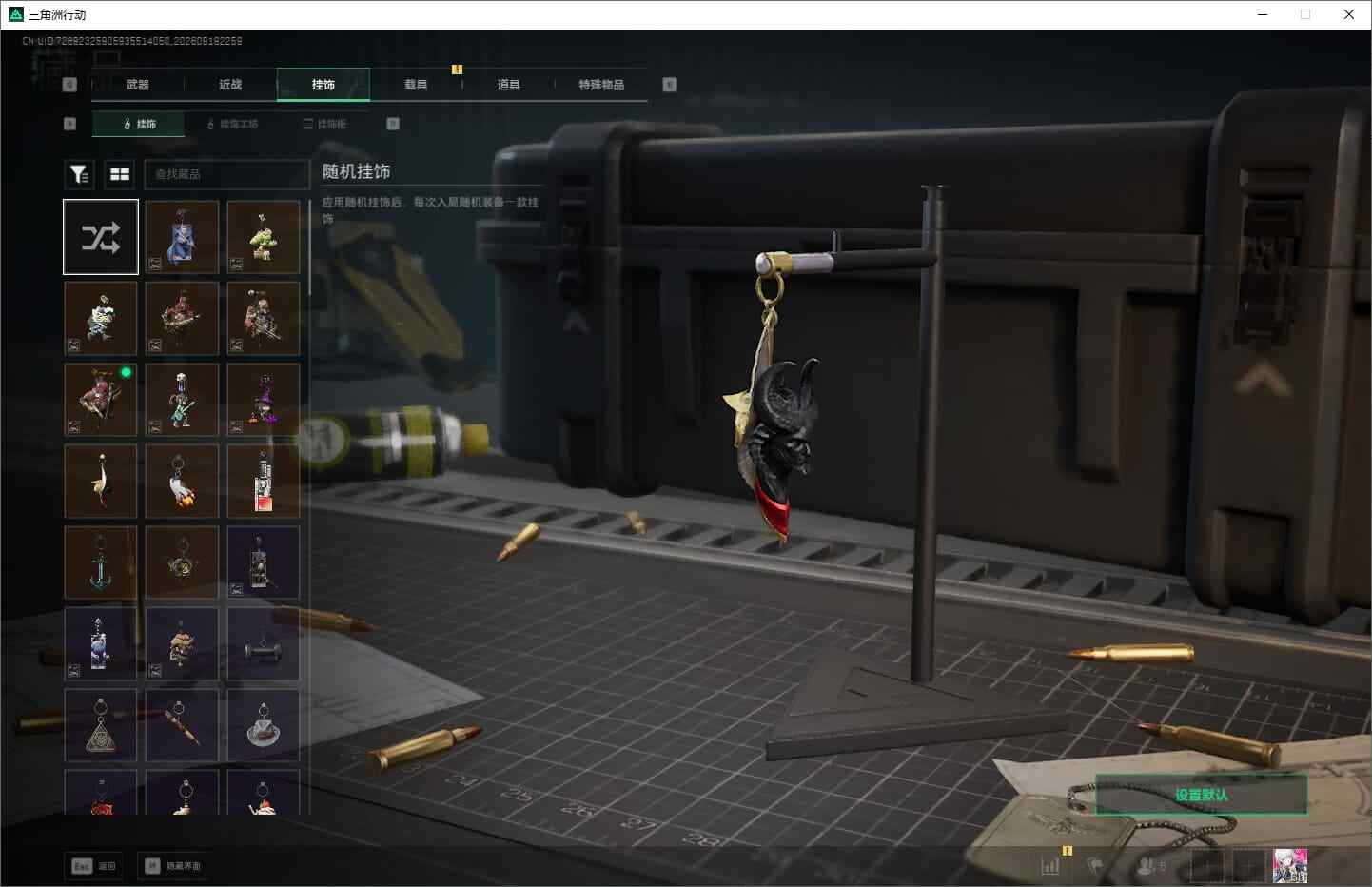Select the purple witch hat charm

(x=264, y=400)
